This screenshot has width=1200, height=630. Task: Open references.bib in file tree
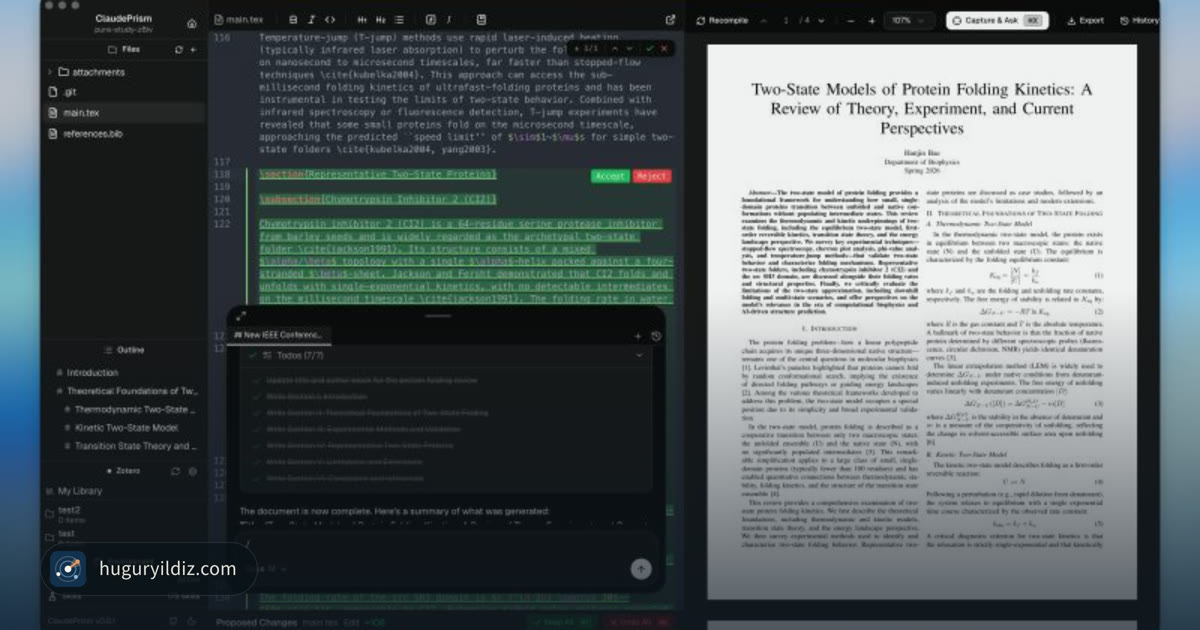[x=123, y=133]
